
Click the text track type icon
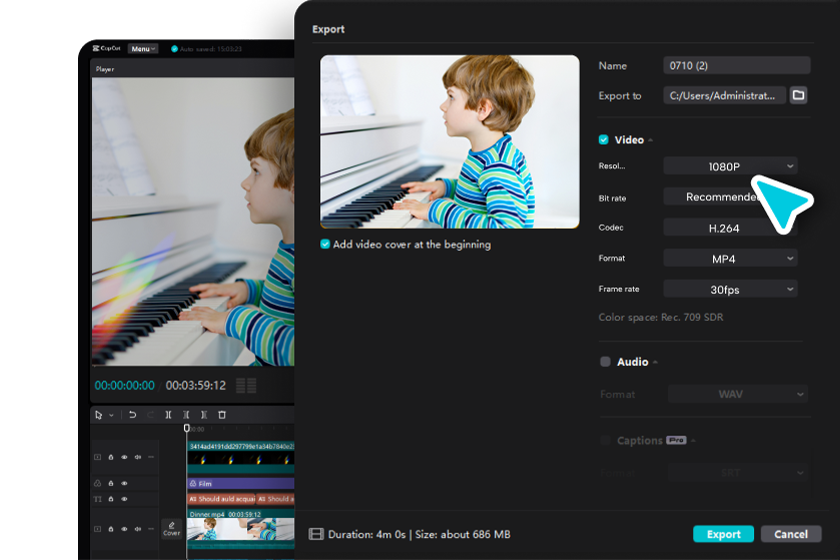(98, 499)
